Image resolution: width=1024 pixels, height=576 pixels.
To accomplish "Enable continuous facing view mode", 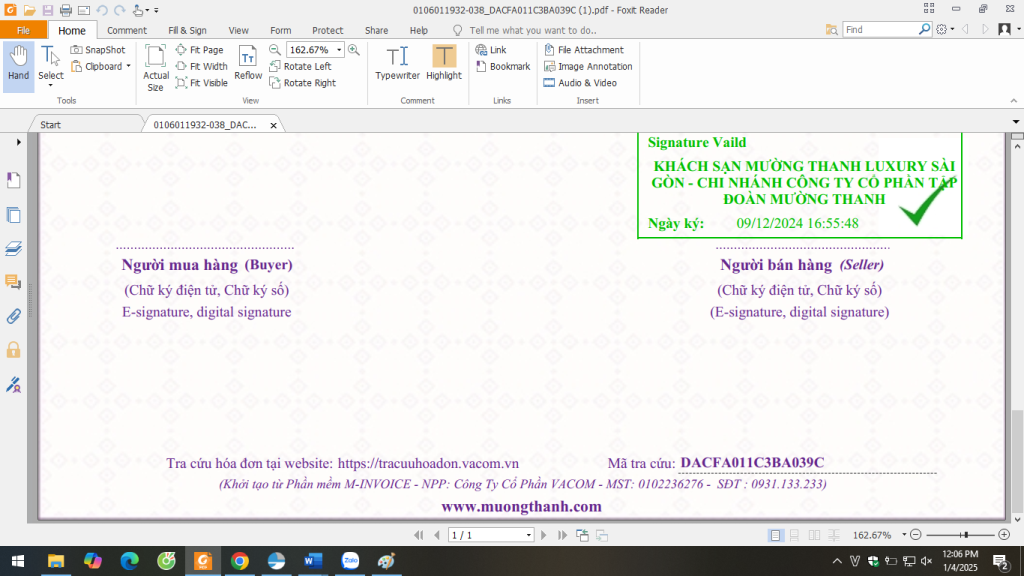I will (x=834, y=535).
